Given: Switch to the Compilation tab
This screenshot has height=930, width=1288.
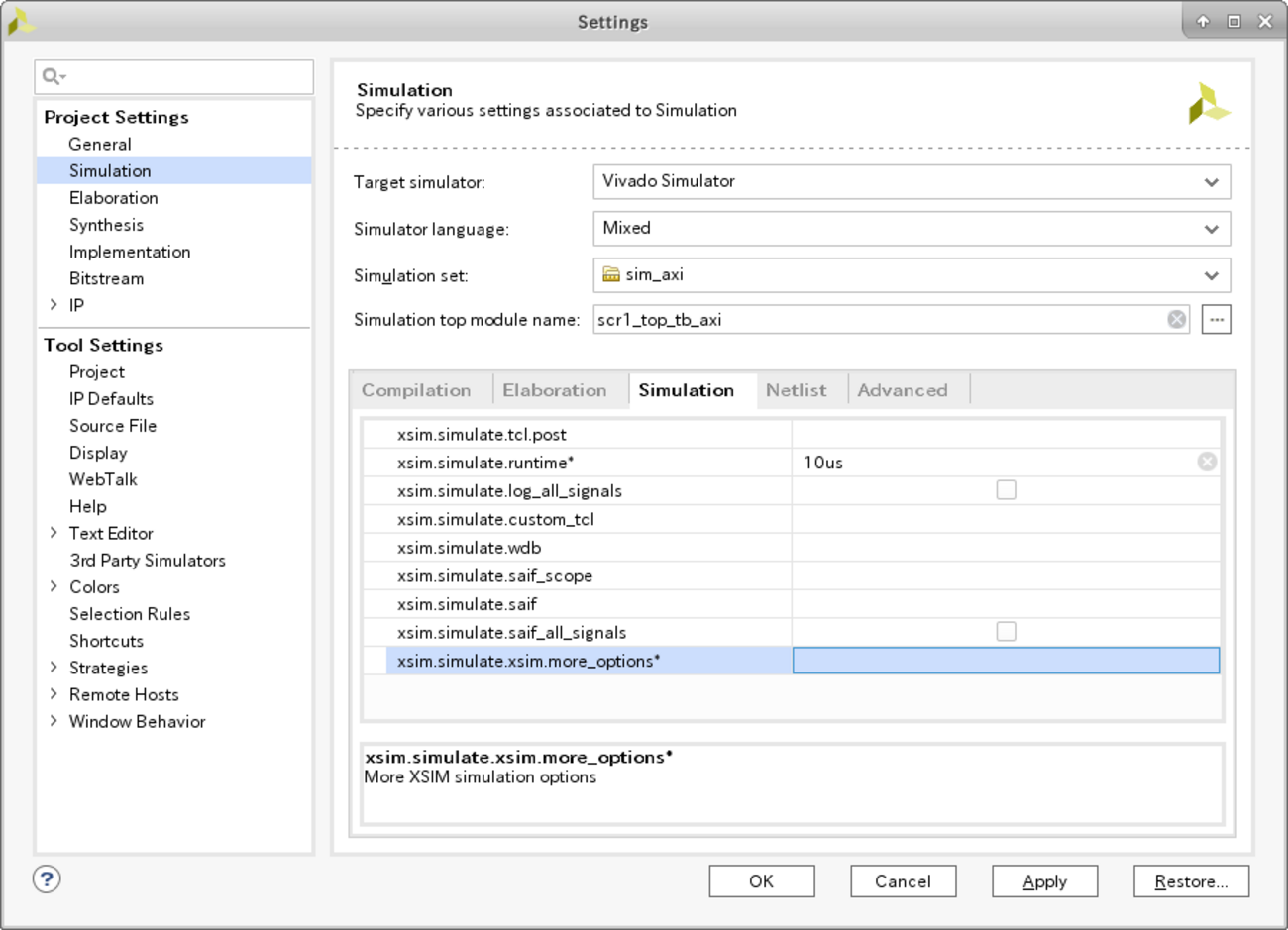Looking at the screenshot, I should coord(416,390).
